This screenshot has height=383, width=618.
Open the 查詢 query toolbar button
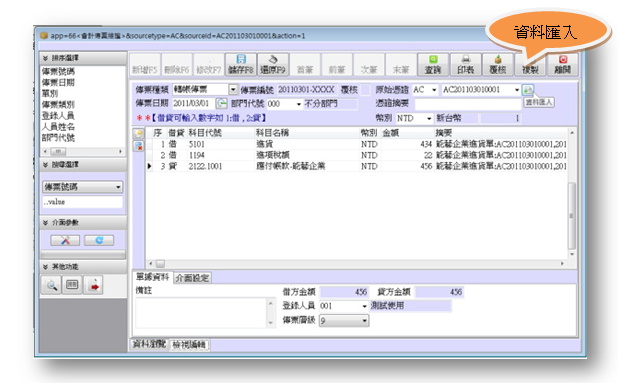(433, 65)
